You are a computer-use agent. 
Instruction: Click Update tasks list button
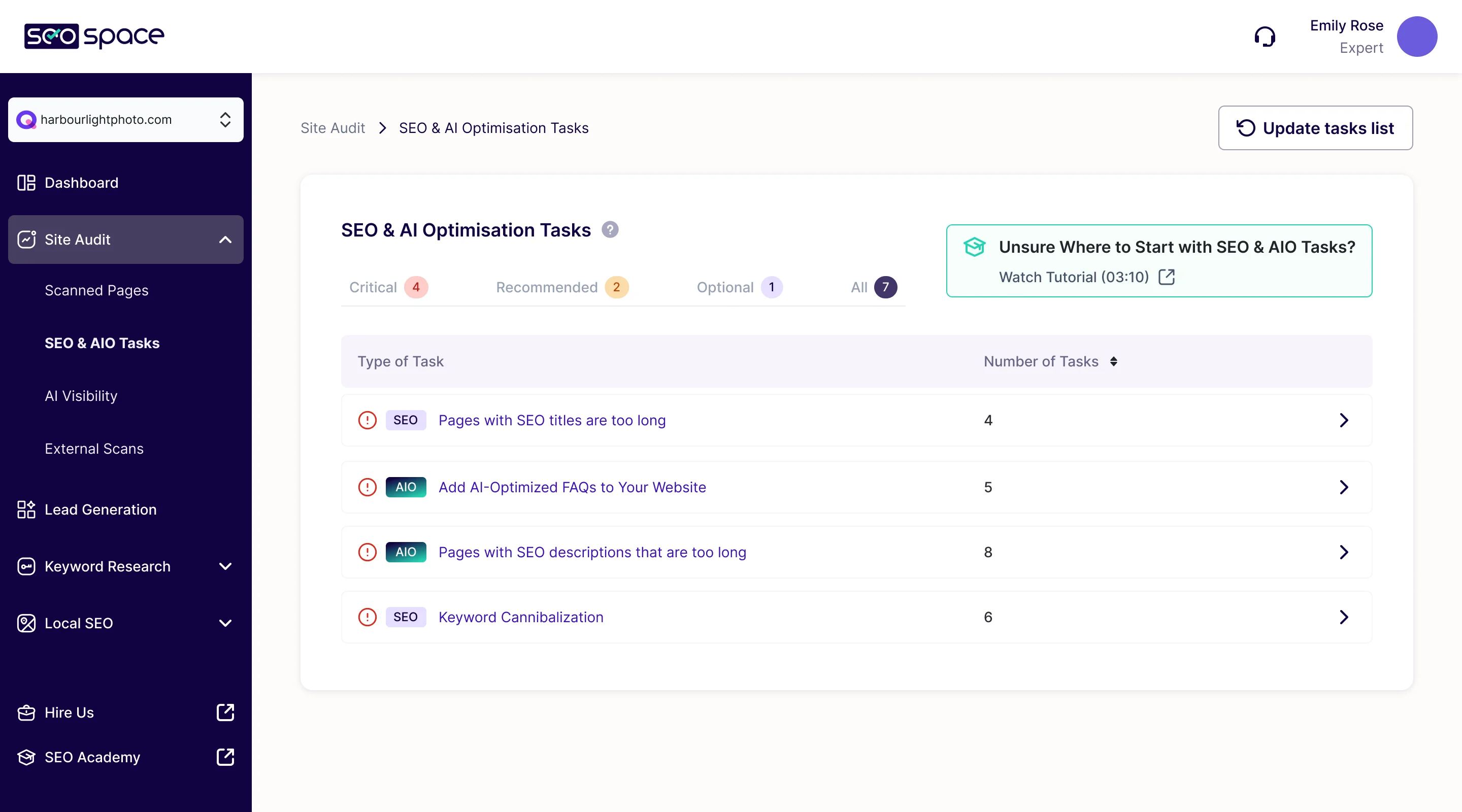1315,128
